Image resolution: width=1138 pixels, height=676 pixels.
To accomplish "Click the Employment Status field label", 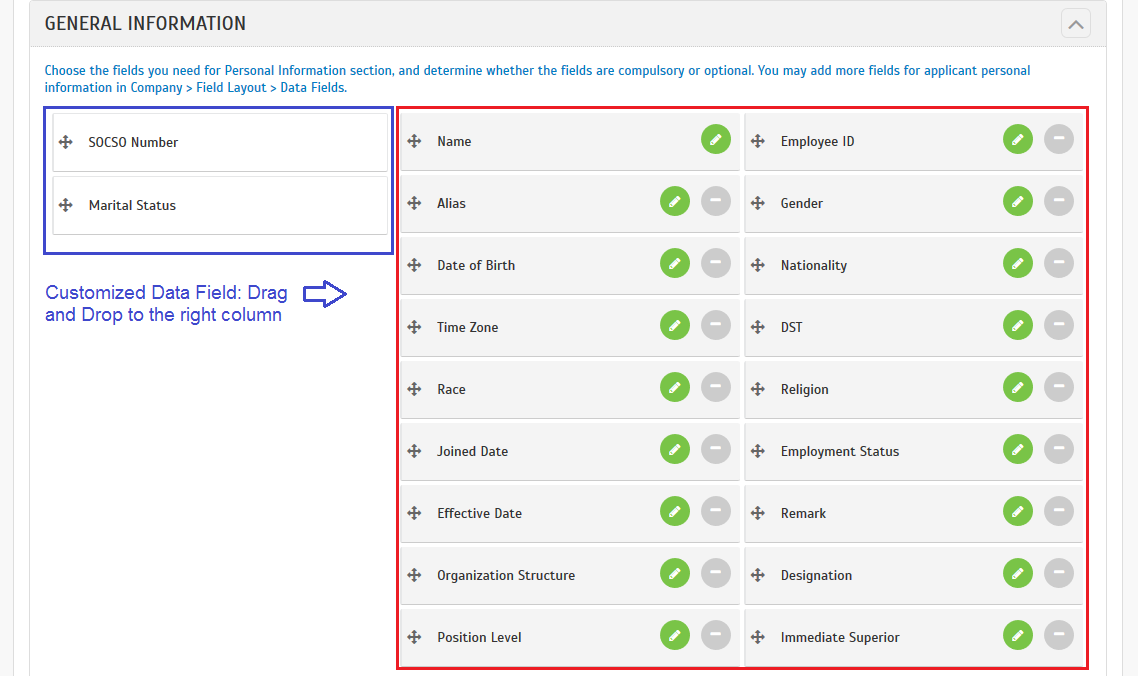I will [x=839, y=451].
